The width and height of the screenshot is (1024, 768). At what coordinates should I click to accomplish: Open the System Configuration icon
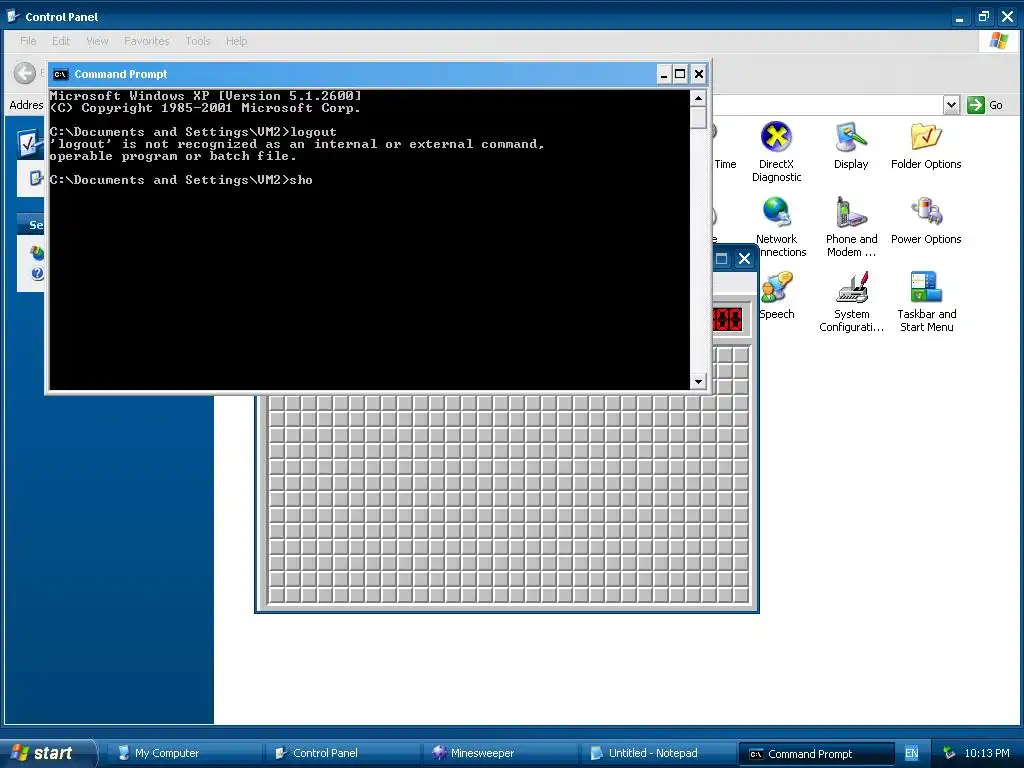(851, 302)
